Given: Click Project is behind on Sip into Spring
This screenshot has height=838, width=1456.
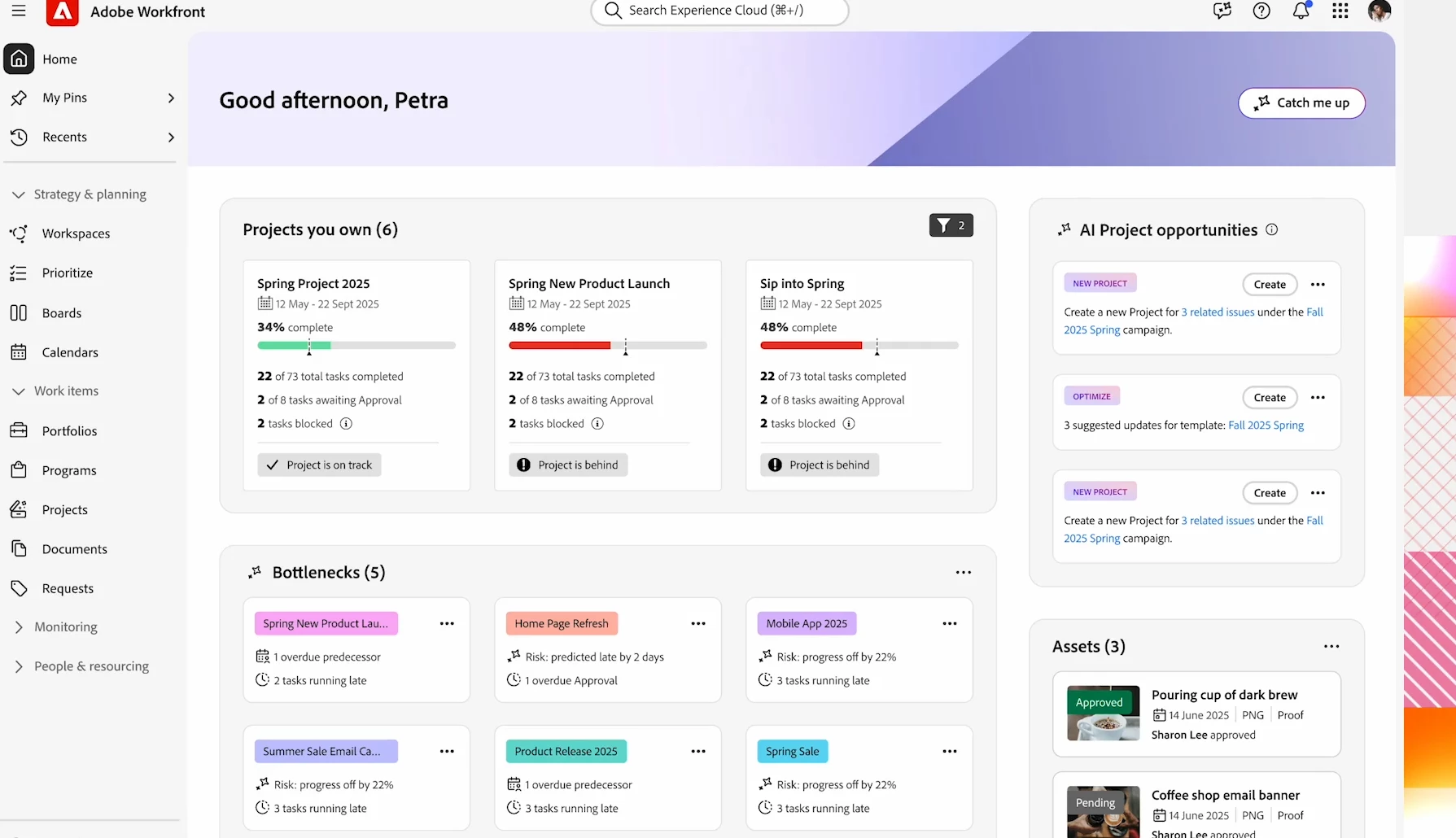Looking at the screenshot, I should click(820, 465).
